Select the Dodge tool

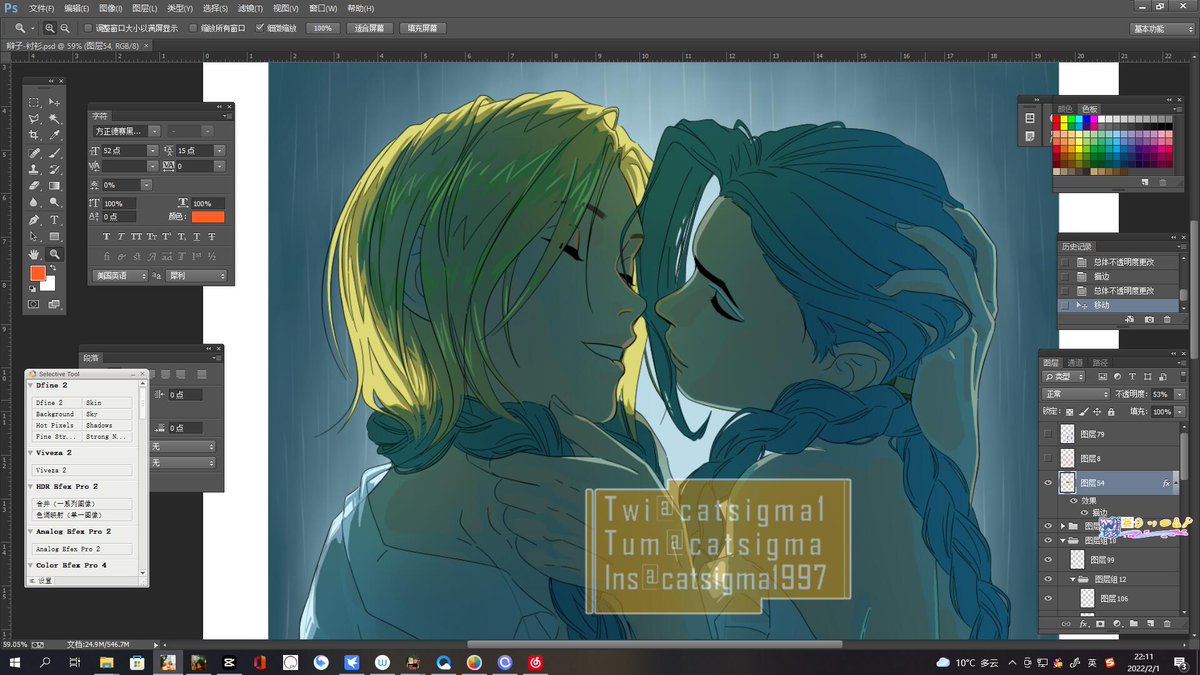(55, 203)
